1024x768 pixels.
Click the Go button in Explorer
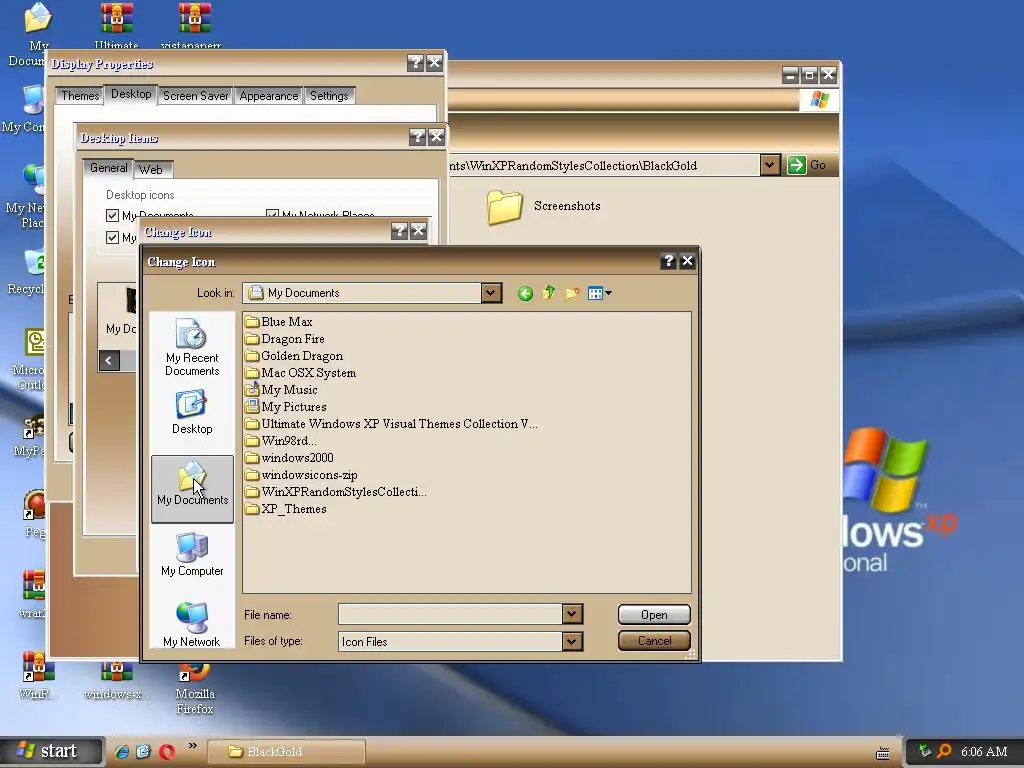(x=807, y=165)
